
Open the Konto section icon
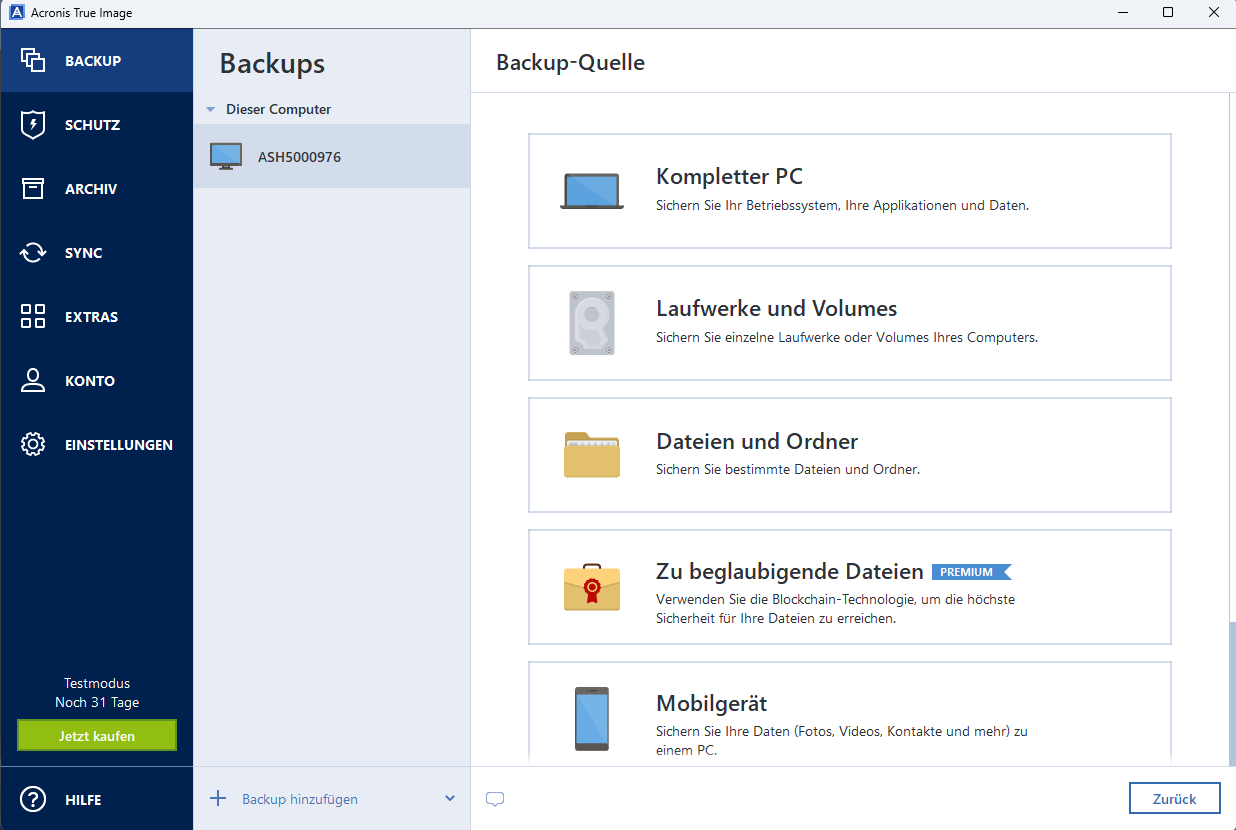tap(32, 380)
